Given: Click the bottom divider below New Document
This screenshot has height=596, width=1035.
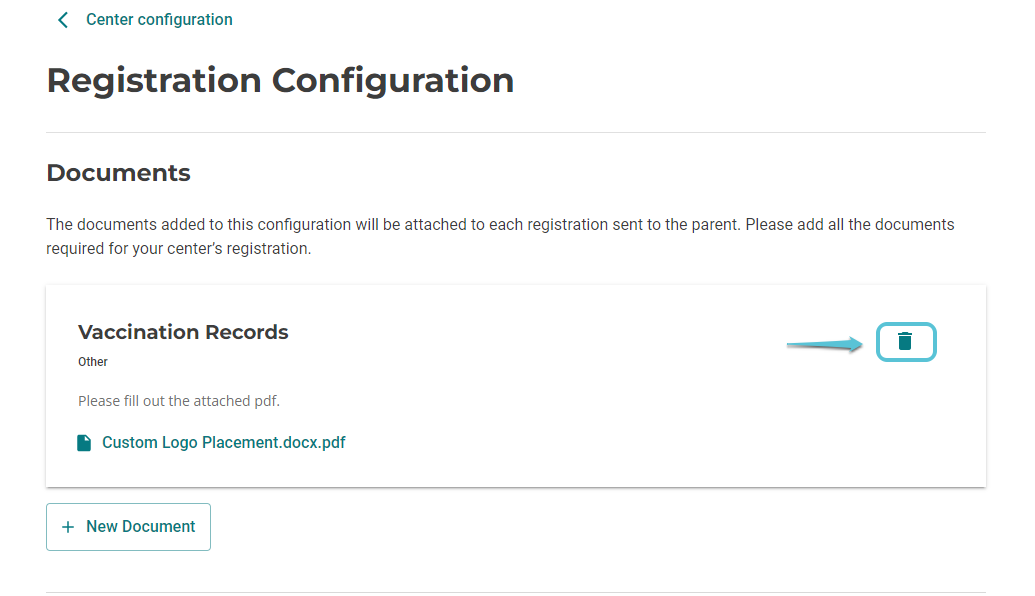Looking at the screenshot, I should (516, 592).
